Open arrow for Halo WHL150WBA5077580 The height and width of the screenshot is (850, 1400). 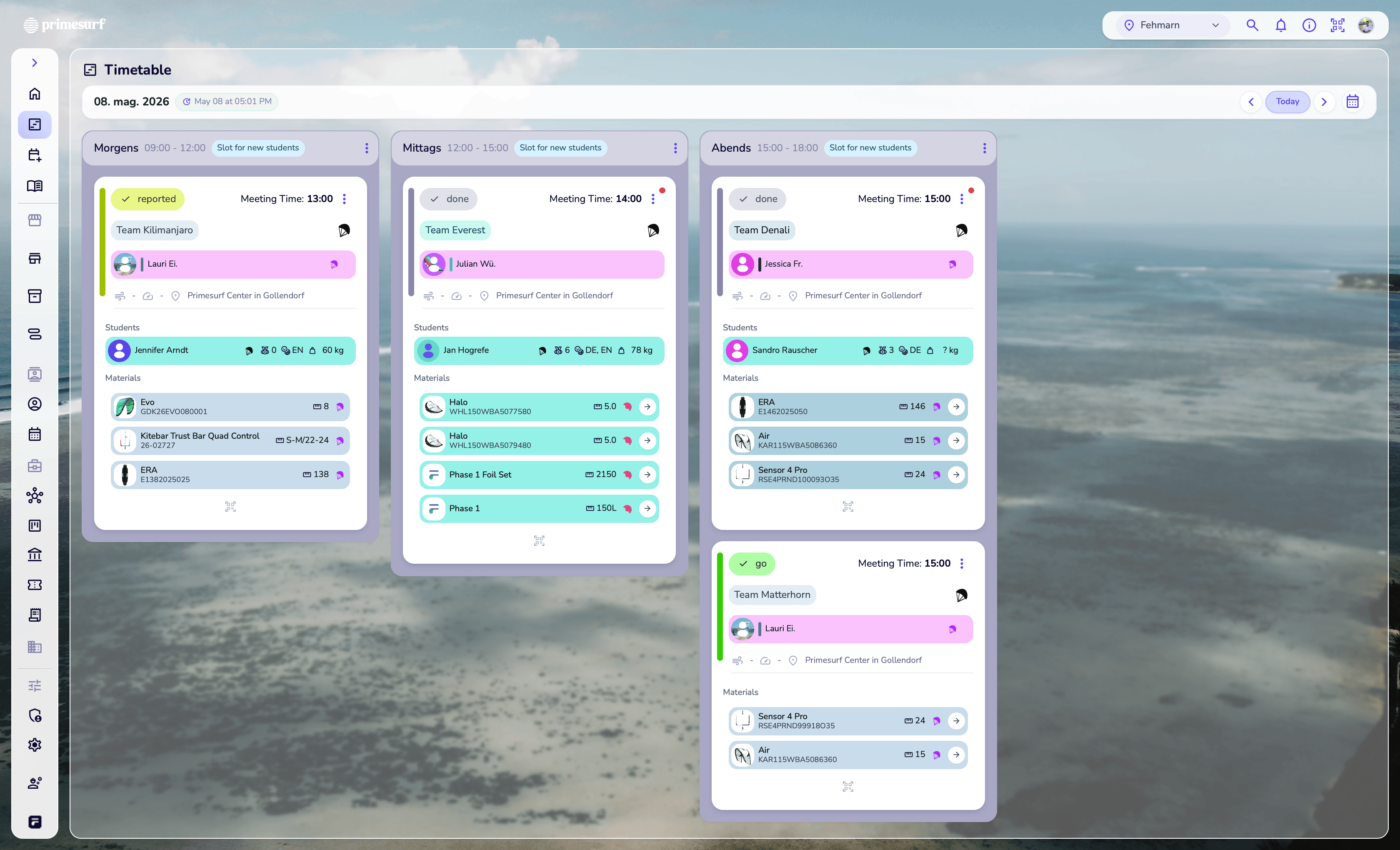coord(647,407)
